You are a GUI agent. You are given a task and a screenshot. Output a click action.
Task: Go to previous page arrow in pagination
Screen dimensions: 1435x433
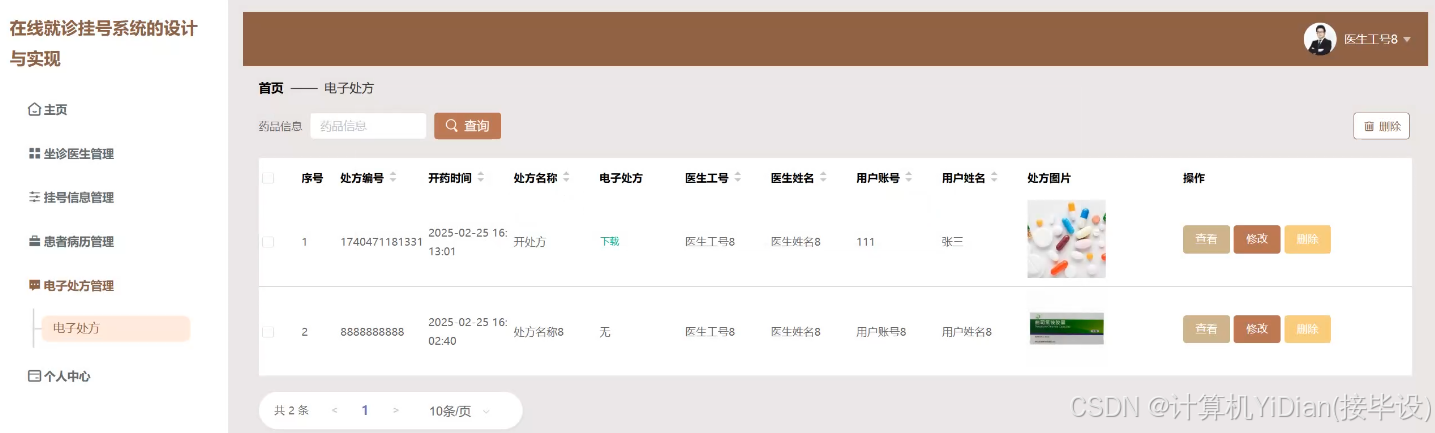[x=334, y=411]
